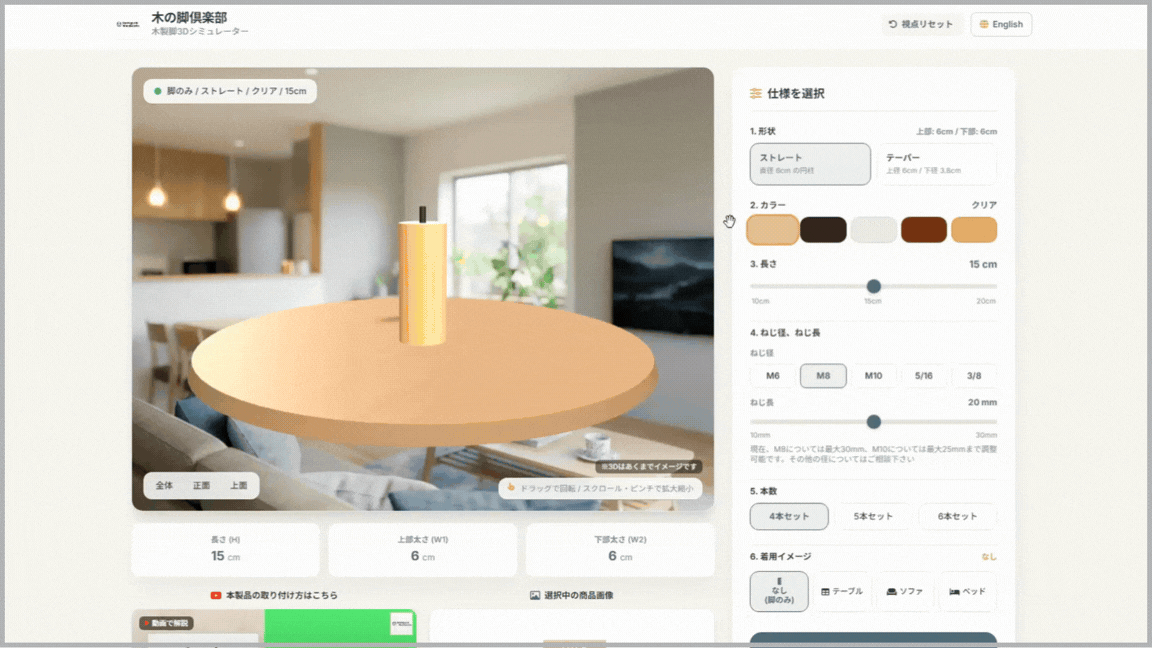Select なし (脚のみ) fitting image option
The height and width of the screenshot is (648, 1152).
point(779,591)
